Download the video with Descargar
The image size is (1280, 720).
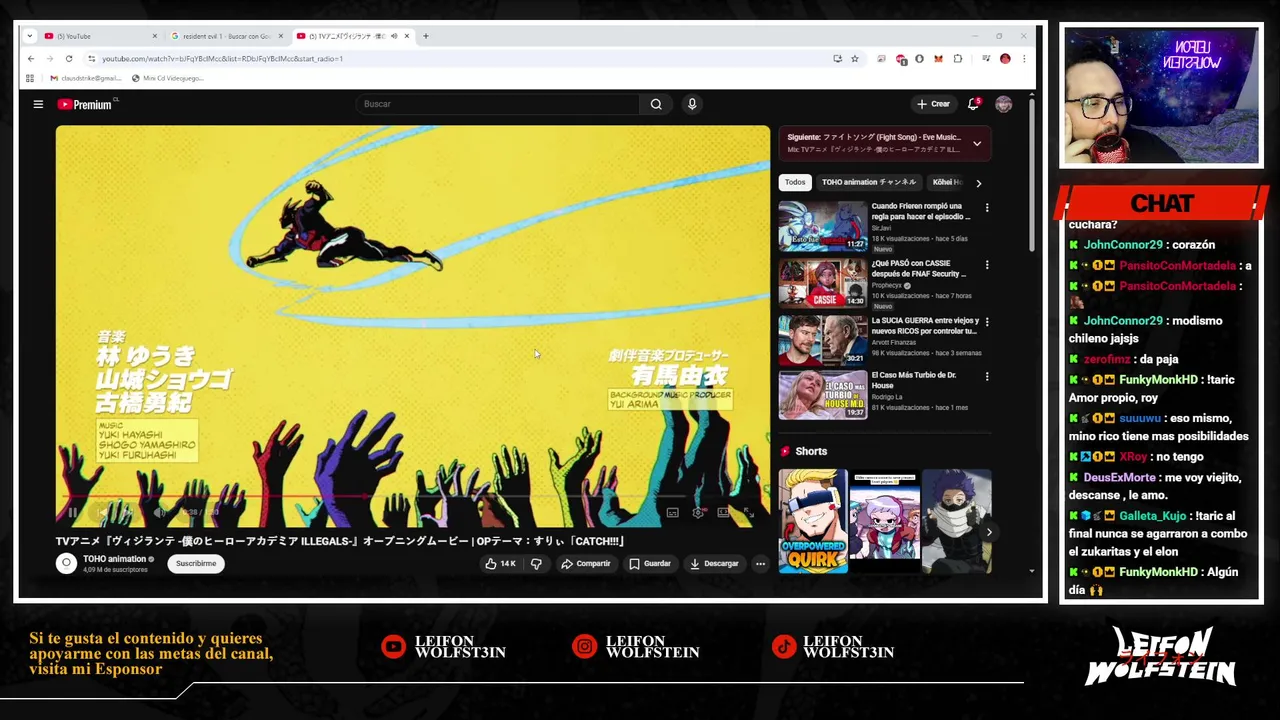714,564
